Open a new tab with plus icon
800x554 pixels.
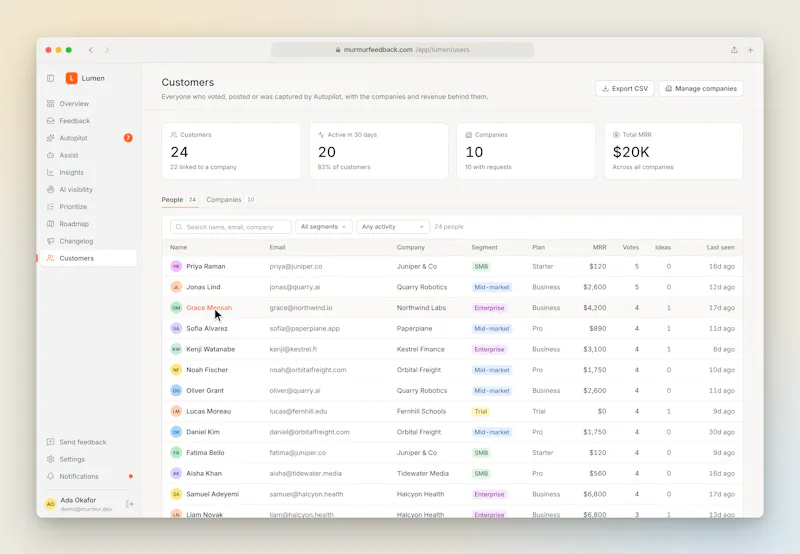(x=751, y=50)
